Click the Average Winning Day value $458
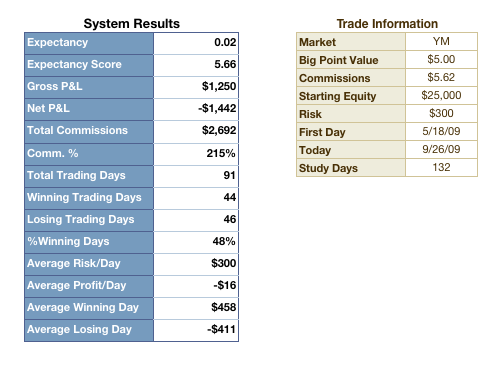Image resolution: width=486 pixels, height=377 pixels. coord(196,308)
